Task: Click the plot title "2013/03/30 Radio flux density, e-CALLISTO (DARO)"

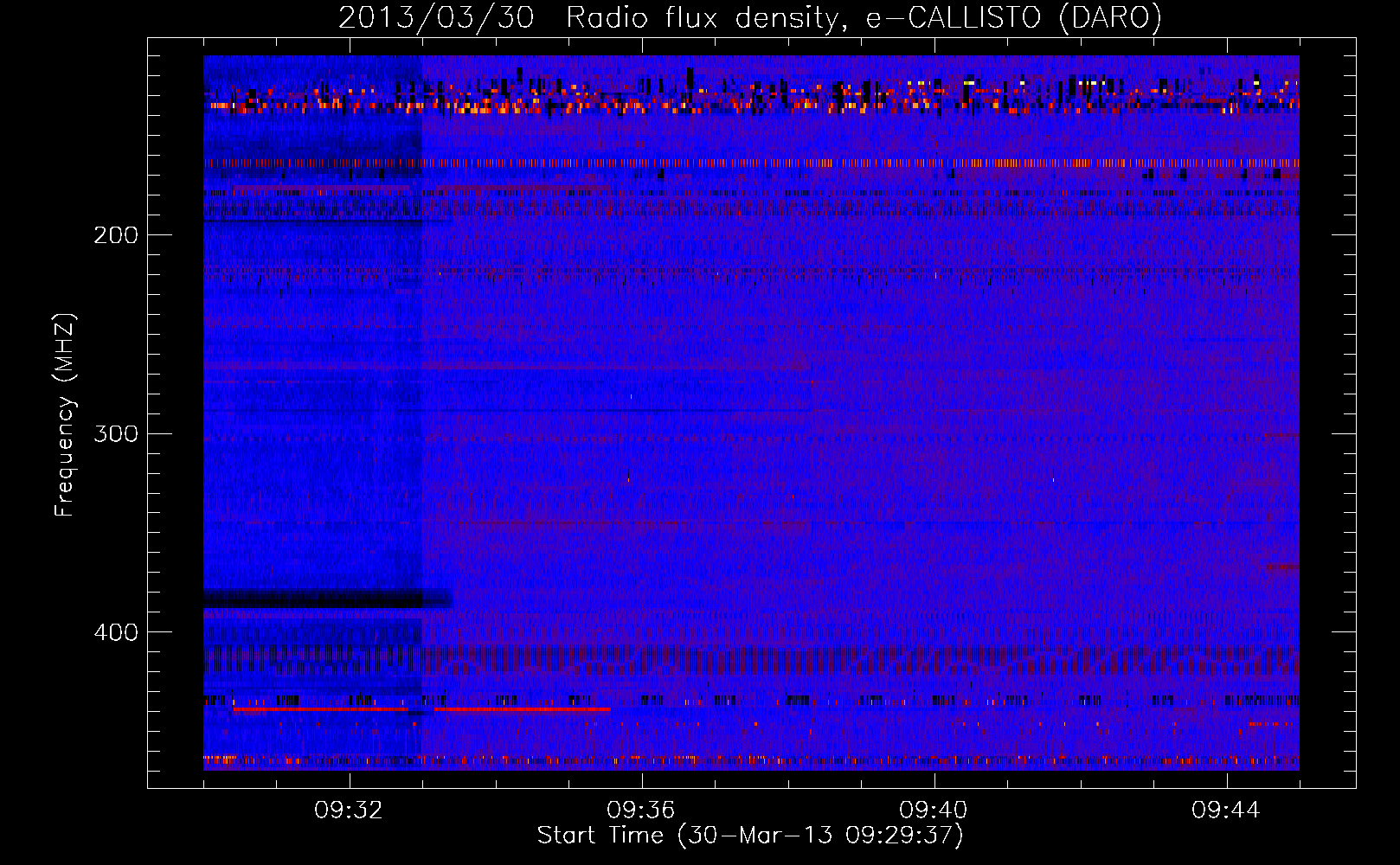Action: click(x=750, y=18)
